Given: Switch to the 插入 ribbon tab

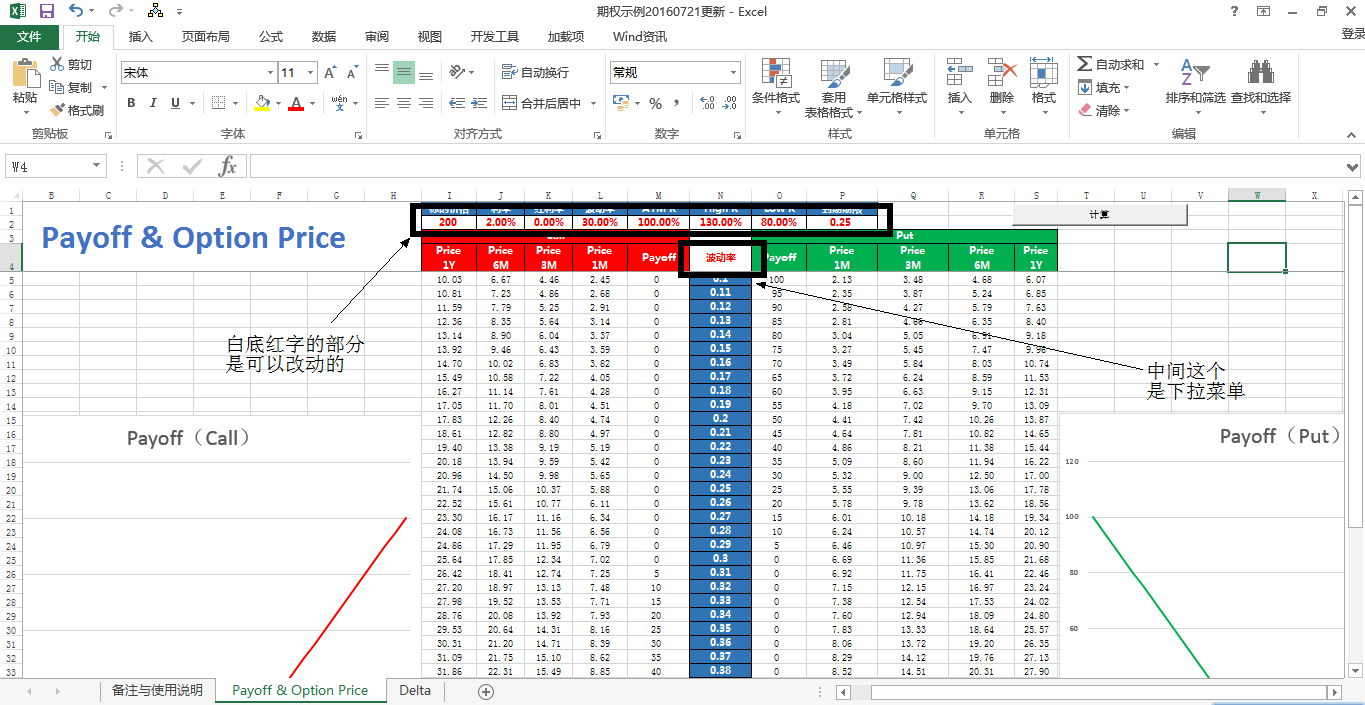Looking at the screenshot, I should [x=141, y=37].
